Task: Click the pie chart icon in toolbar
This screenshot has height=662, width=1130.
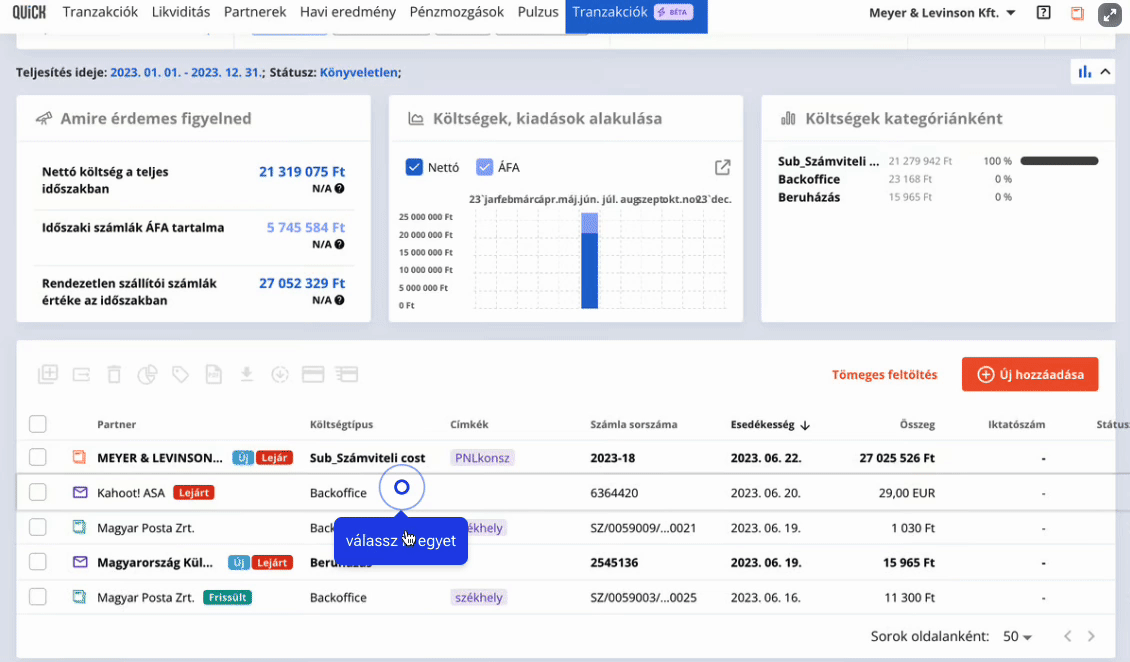Action: [147, 375]
